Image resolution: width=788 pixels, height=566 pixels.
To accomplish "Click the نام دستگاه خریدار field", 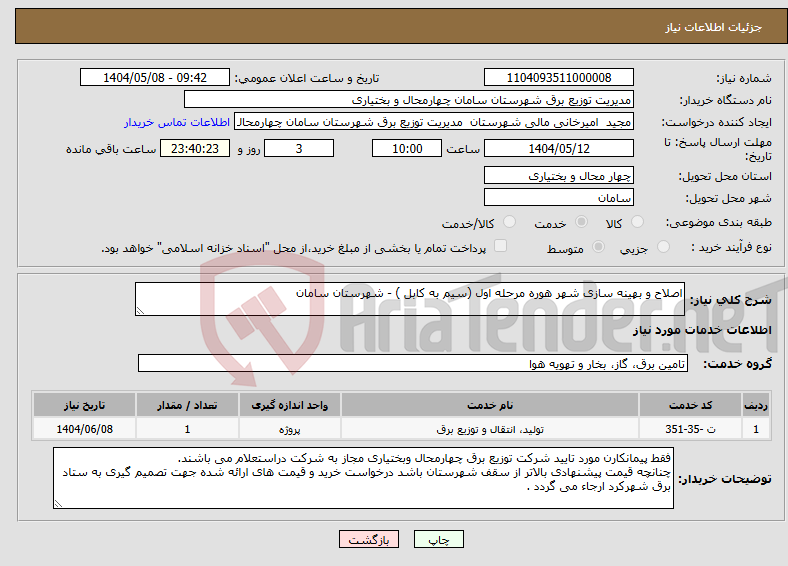I will click(x=409, y=100).
